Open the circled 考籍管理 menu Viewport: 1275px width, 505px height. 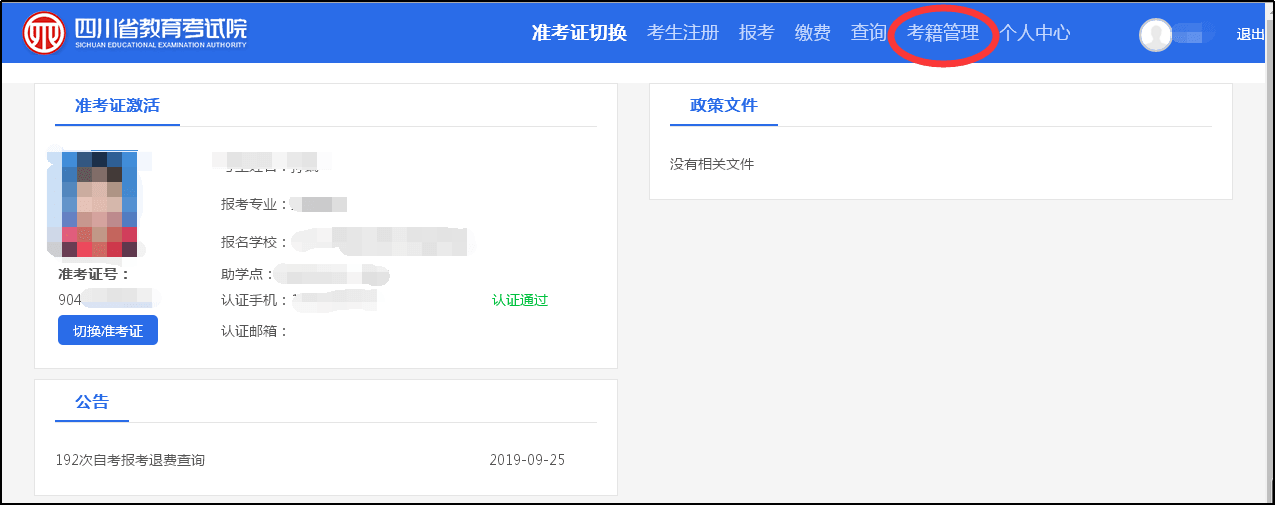point(942,33)
